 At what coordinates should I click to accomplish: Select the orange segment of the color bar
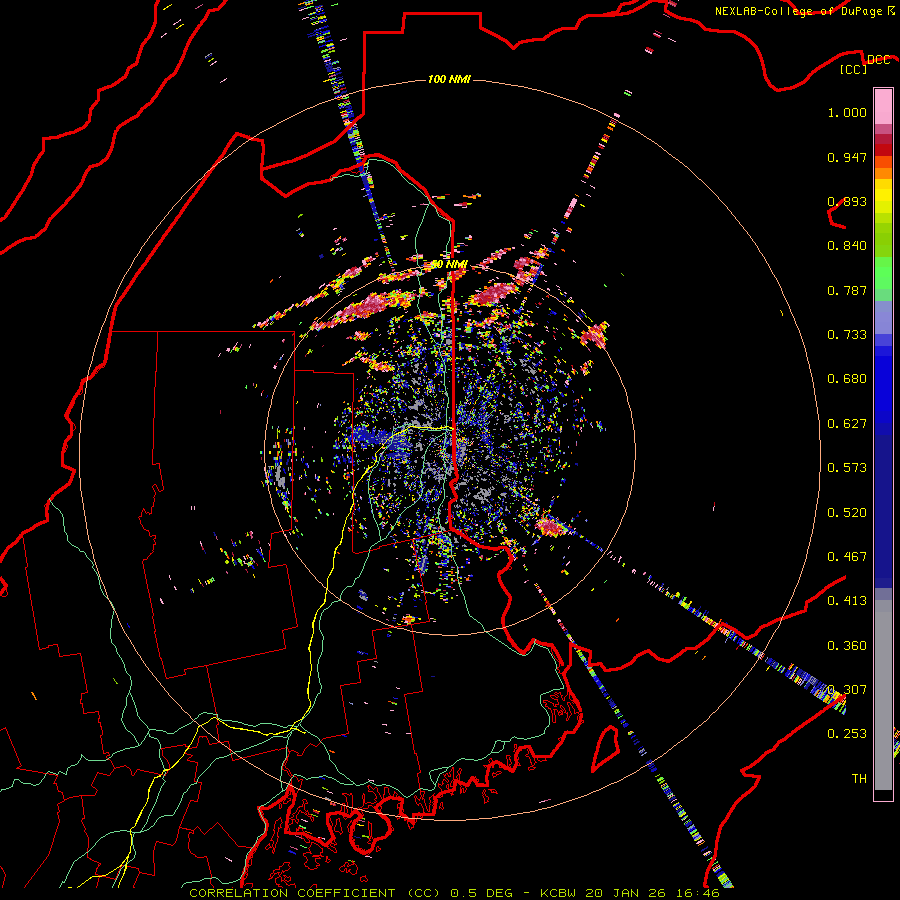coord(883,173)
